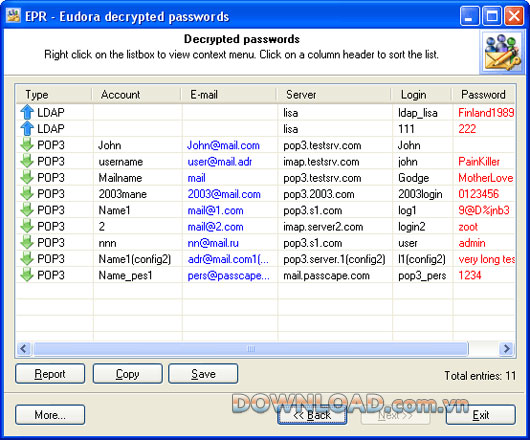Select the password 1234

[x=469, y=275]
